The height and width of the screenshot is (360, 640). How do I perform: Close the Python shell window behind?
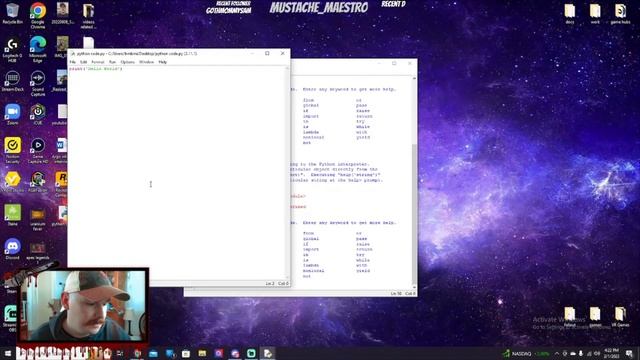tap(409, 63)
